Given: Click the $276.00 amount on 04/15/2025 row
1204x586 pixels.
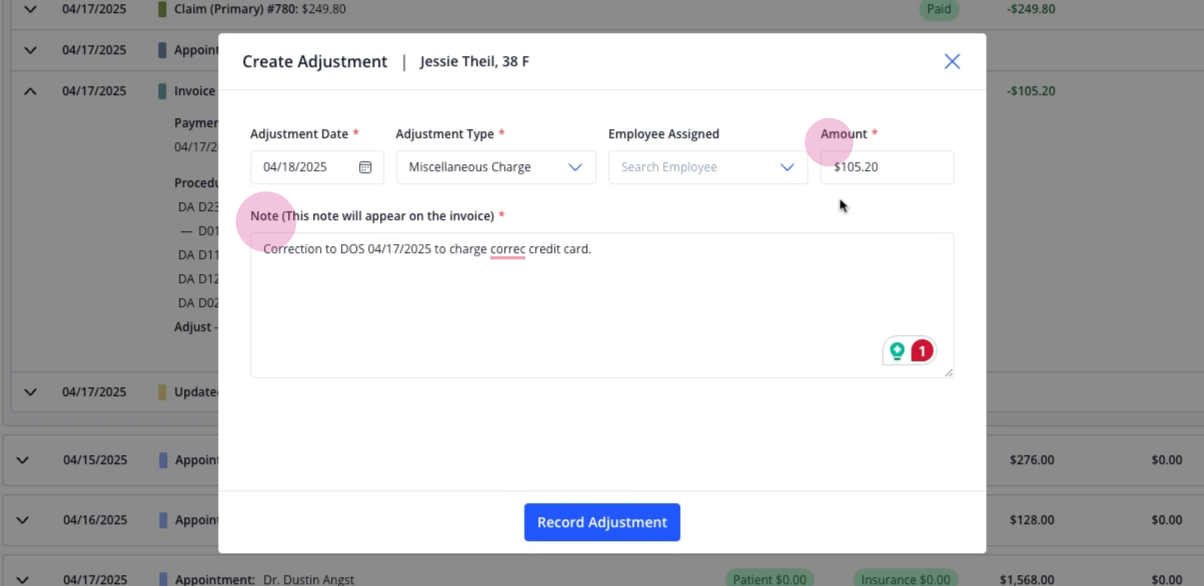Looking at the screenshot, I should pyautogui.click(x=1032, y=460).
